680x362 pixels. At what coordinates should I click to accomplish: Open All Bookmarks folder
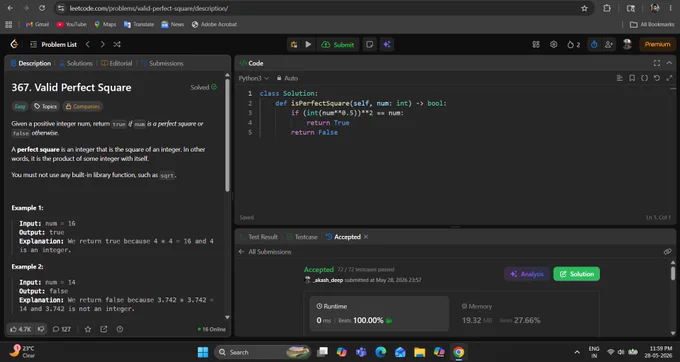click(652, 24)
